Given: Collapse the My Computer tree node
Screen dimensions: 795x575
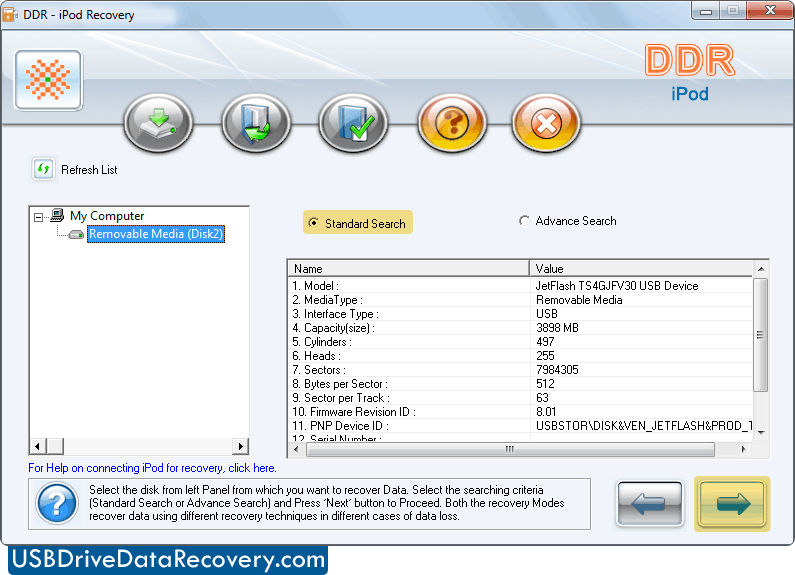Looking at the screenshot, I should click(39, 217).
